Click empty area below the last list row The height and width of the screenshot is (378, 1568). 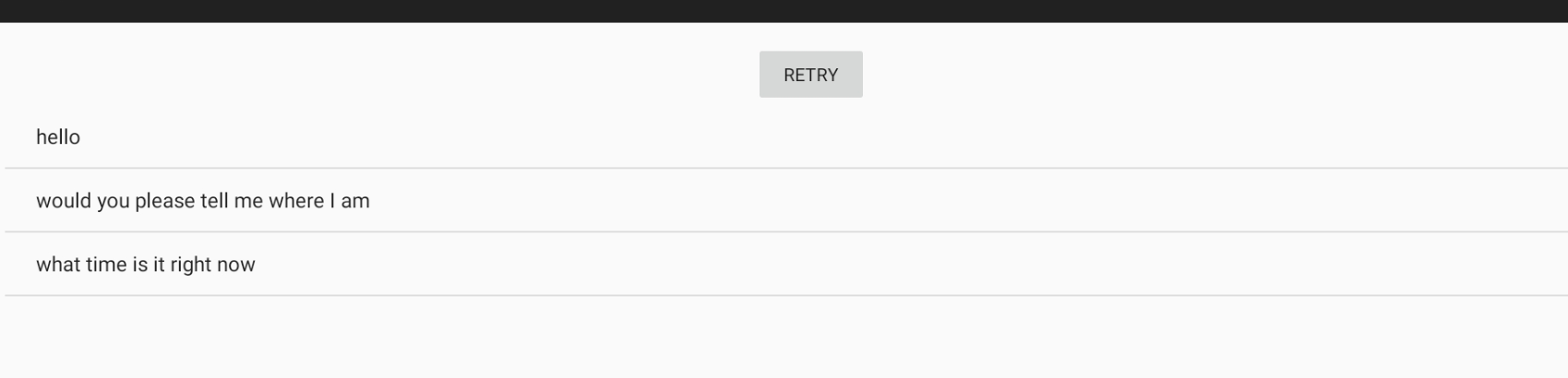(x=784, y=337)
